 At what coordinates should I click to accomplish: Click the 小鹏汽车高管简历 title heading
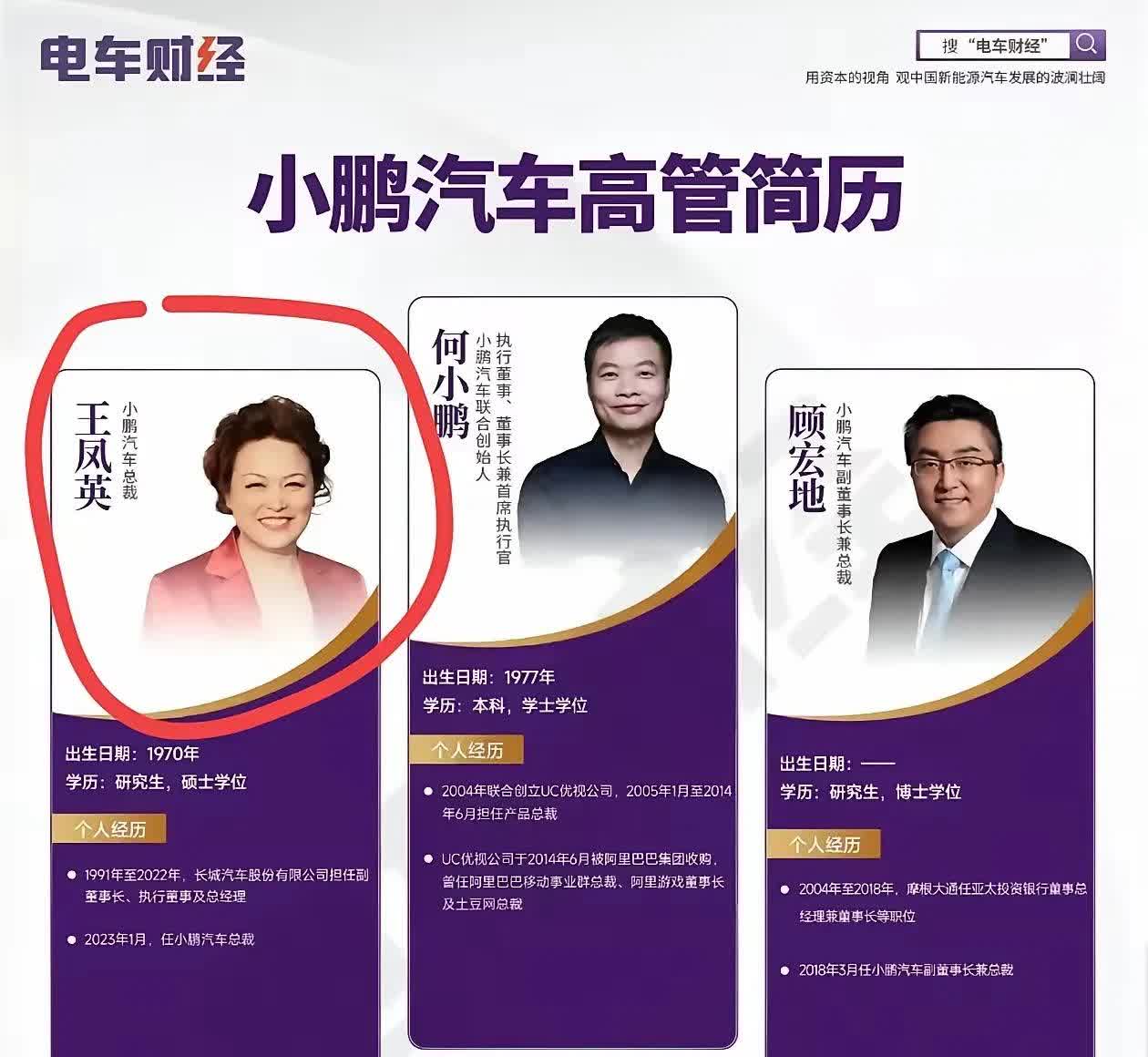click(x=576, y=192)
